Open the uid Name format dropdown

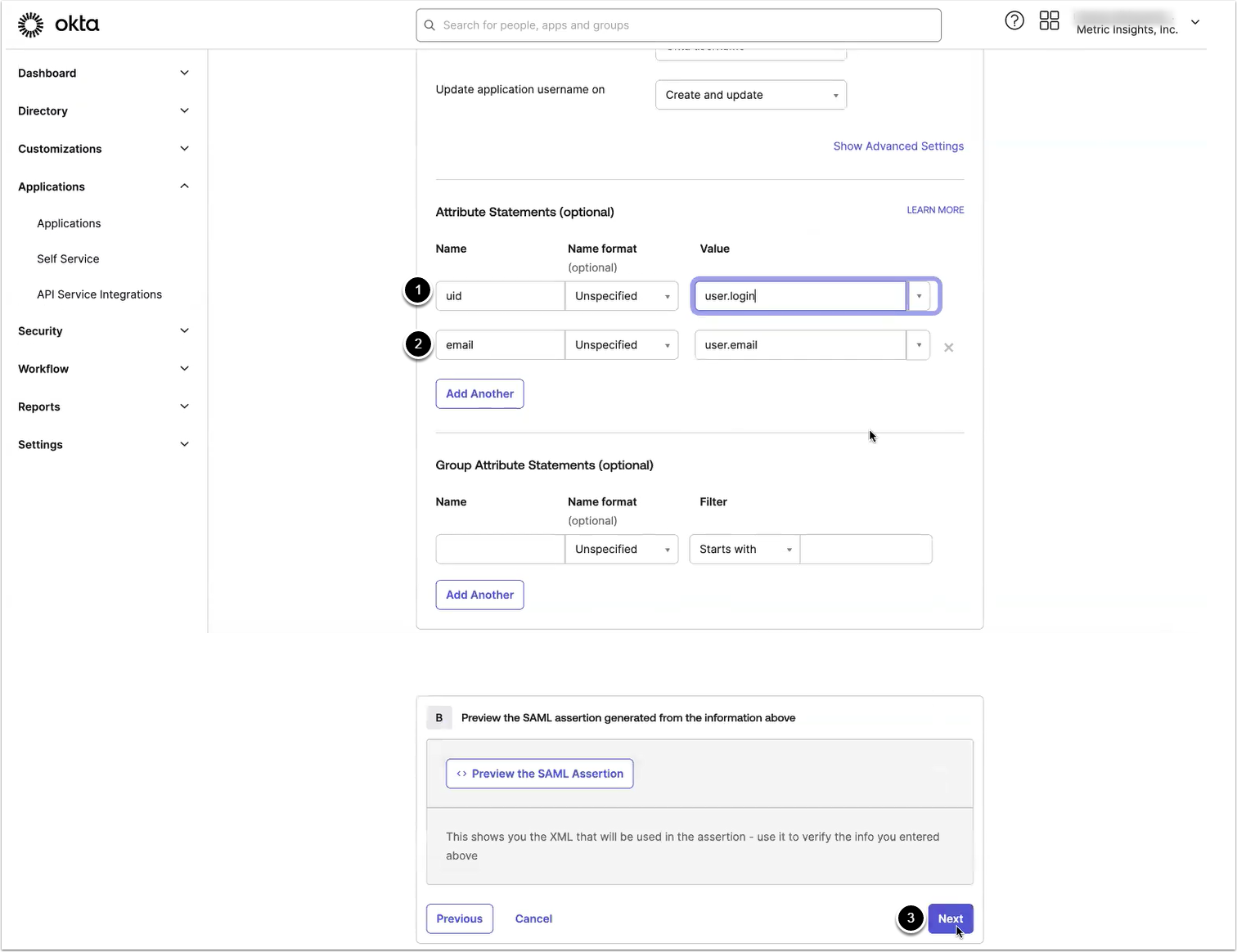621,296
